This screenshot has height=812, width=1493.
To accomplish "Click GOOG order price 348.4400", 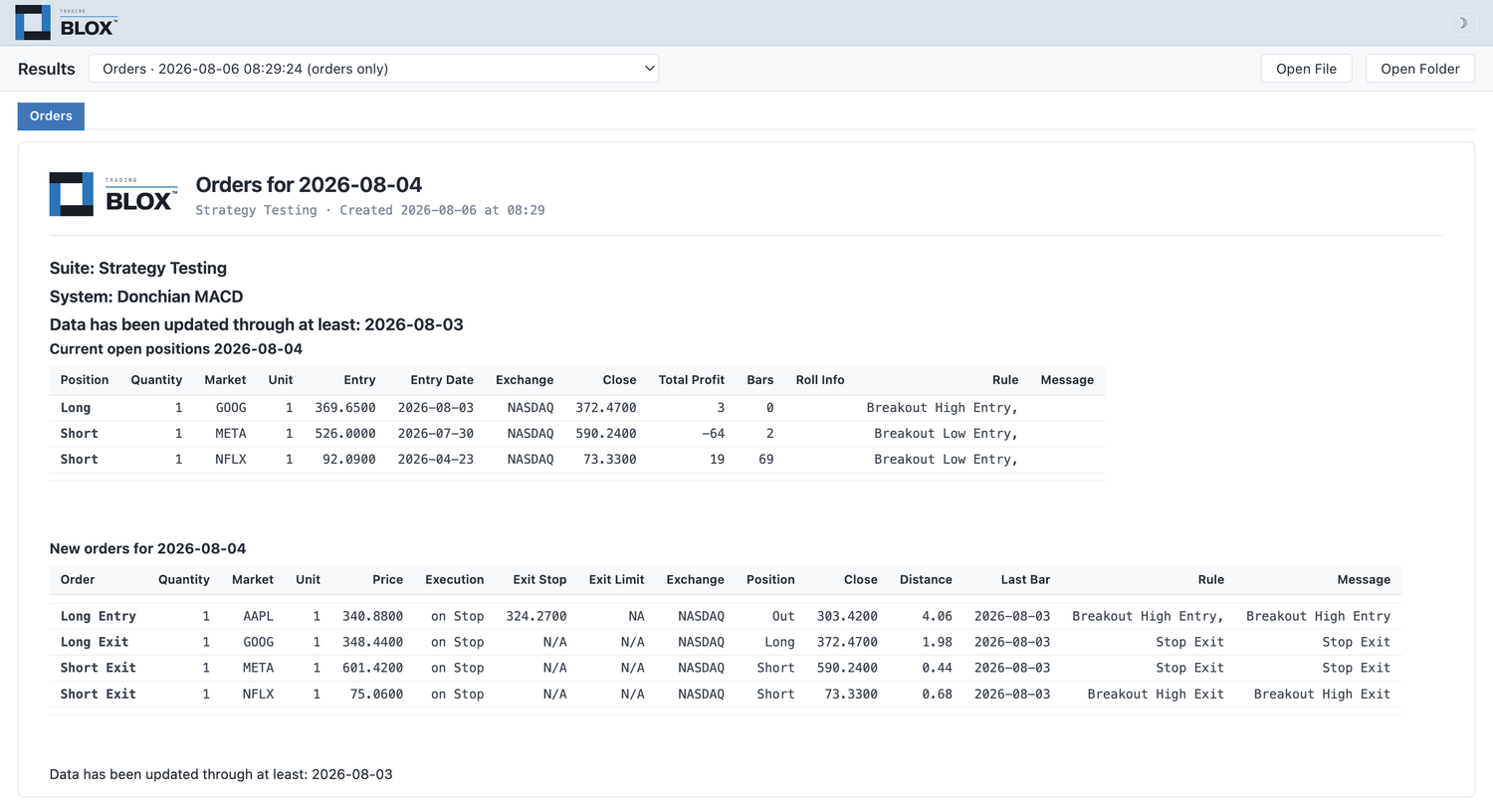I will click(x=373, y=643).
